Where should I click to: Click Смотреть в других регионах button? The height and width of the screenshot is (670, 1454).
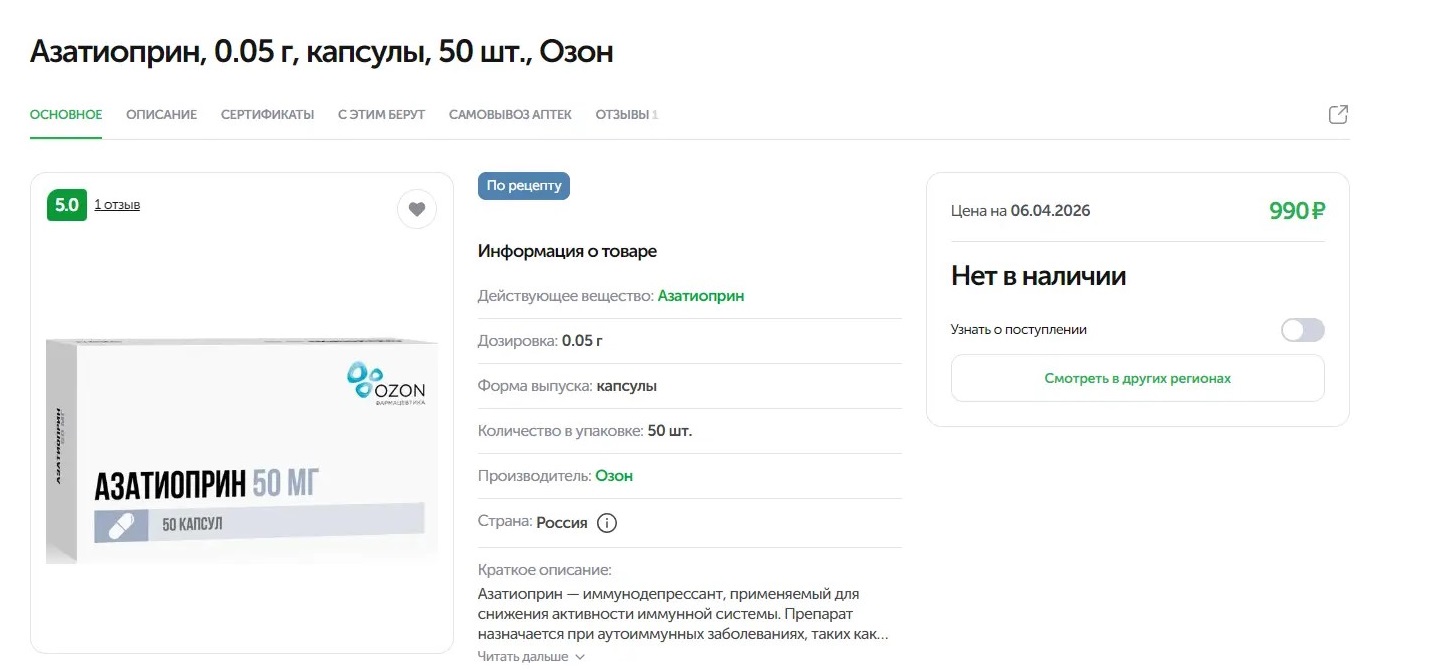point(1137,379)
